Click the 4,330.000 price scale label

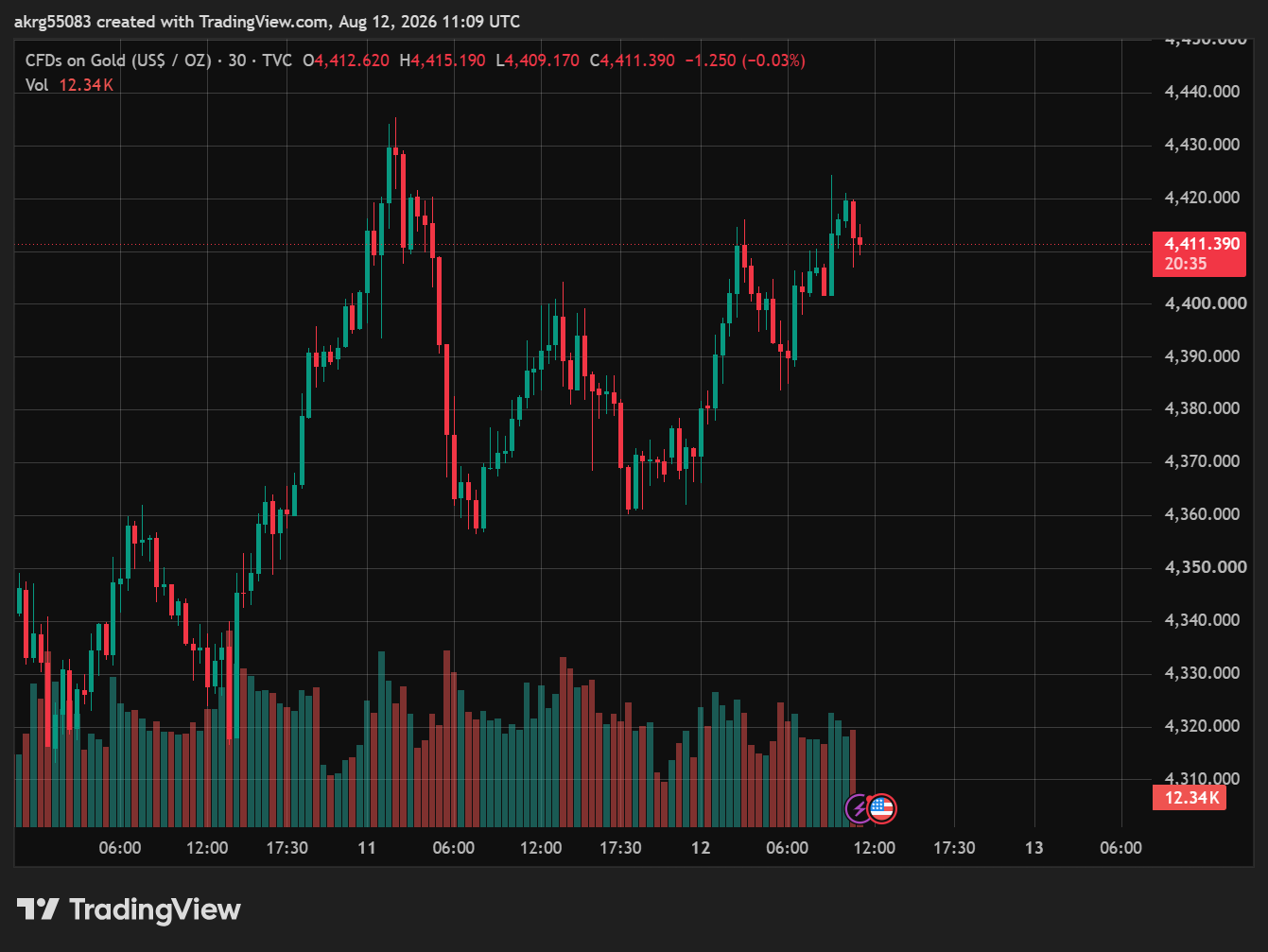pyautogui.click(x=1202, y=673)
